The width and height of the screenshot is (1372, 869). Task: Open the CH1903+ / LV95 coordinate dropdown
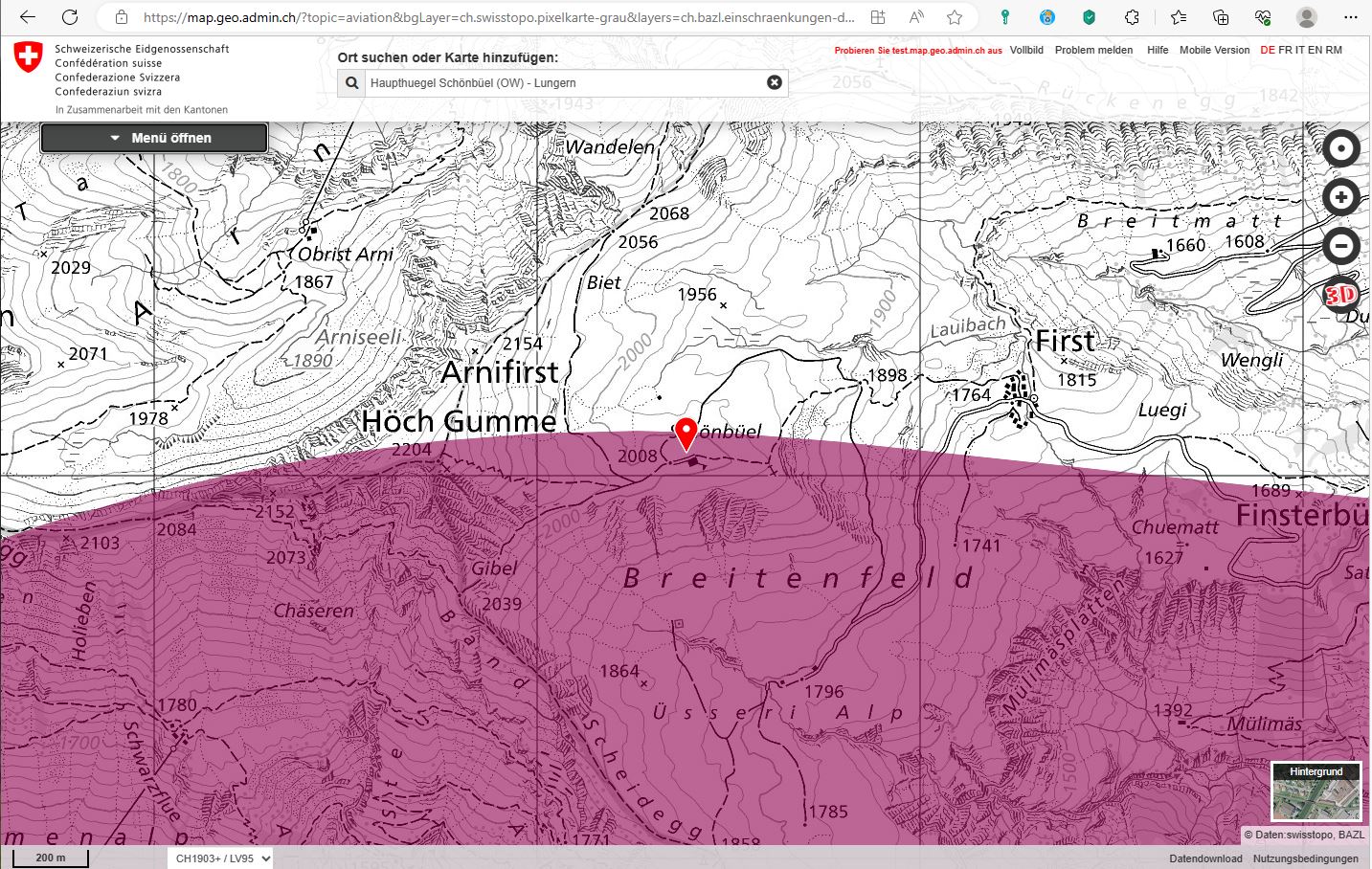[x=220, y=858]
